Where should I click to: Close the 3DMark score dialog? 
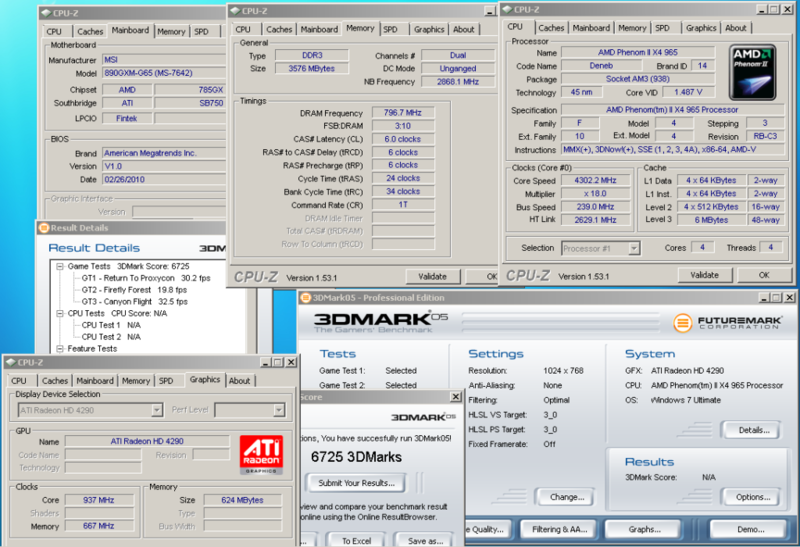(x=455, y=397)
